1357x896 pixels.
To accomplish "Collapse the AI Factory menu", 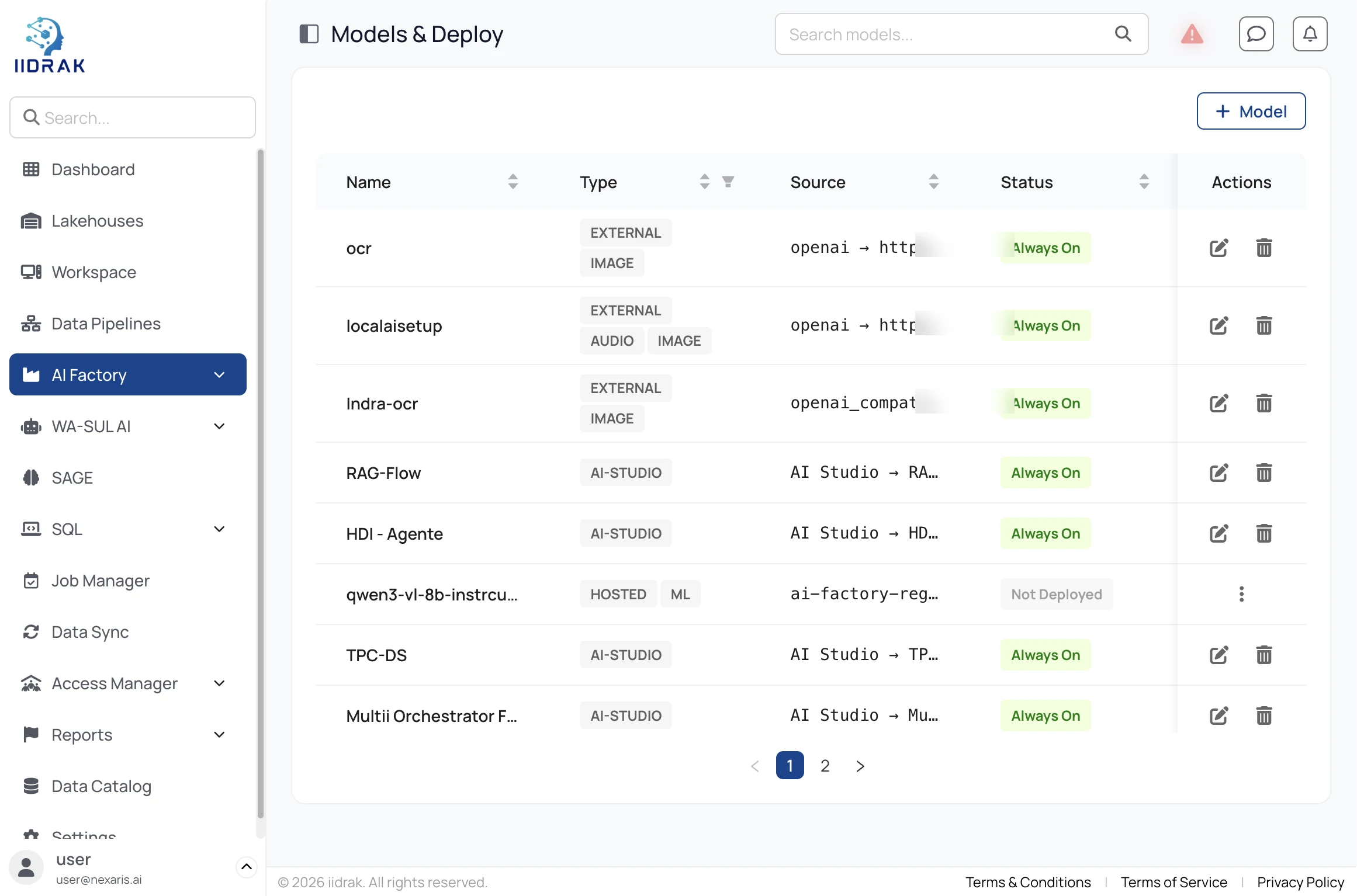I will 219,374.
